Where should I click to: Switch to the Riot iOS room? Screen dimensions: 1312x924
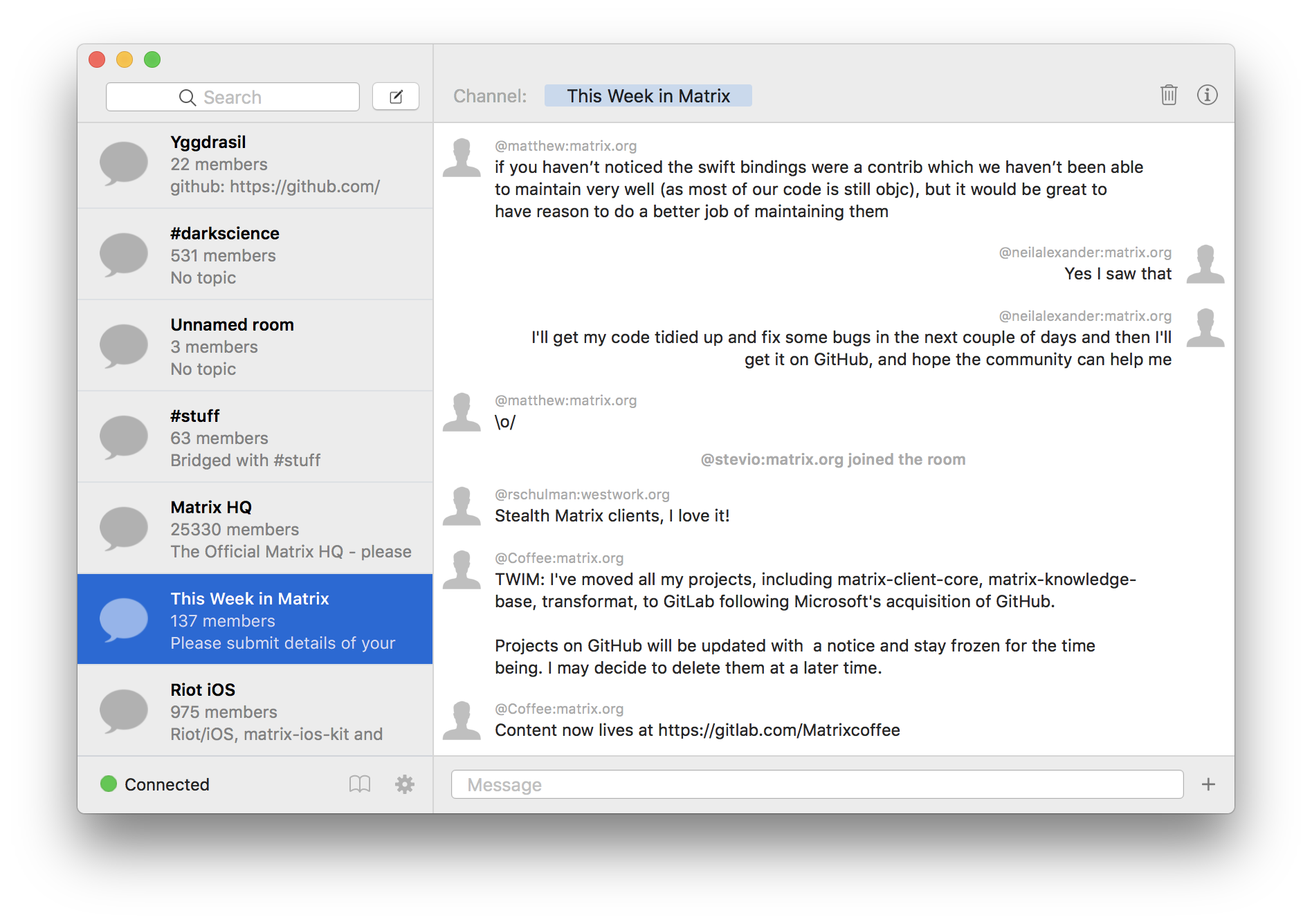255,711
